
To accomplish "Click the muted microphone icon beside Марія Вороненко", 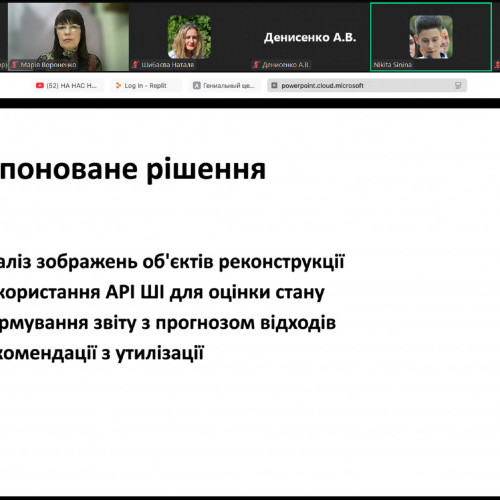I will point(14,64).
